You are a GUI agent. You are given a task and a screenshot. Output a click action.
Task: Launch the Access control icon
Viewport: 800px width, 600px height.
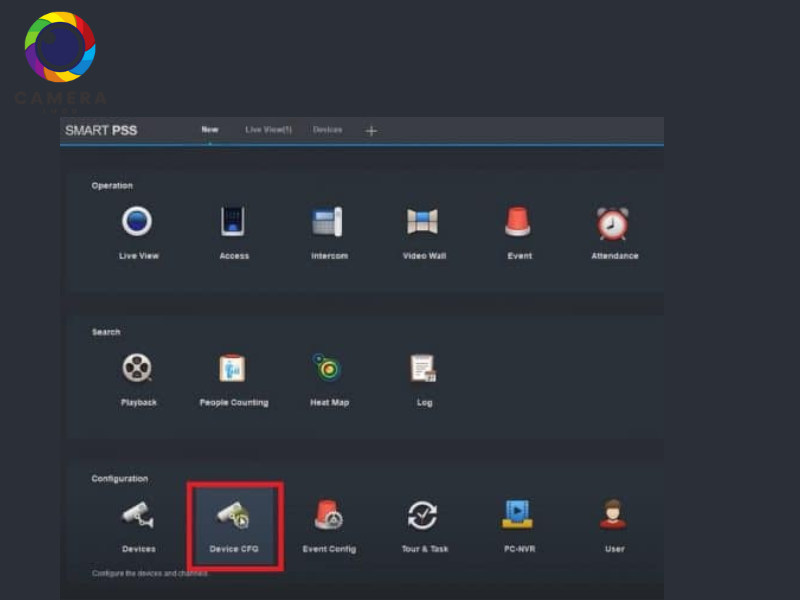pyautogui.click(x=233, y=223)
